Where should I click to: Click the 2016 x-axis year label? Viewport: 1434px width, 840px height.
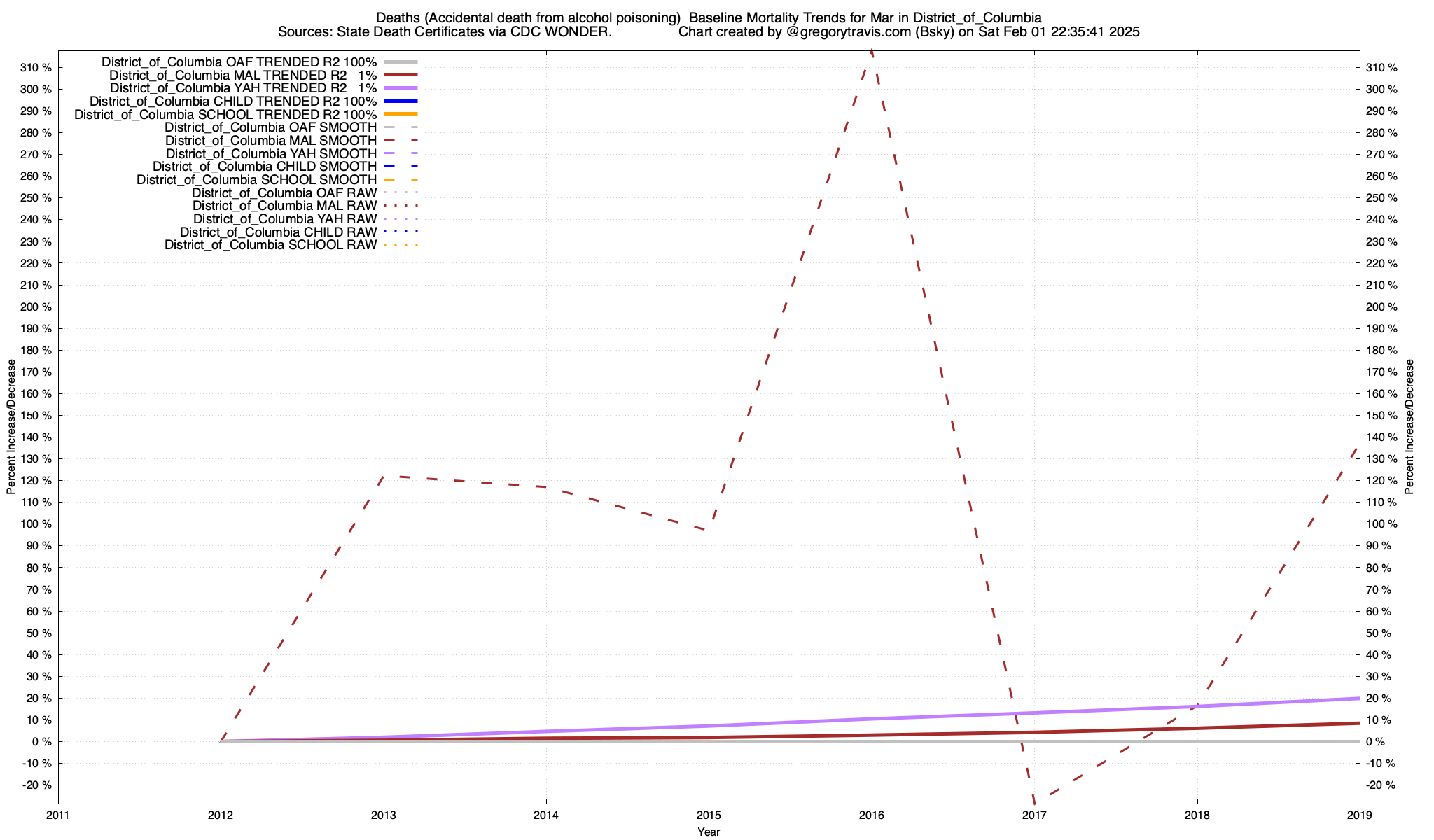(x=871, y=815)
